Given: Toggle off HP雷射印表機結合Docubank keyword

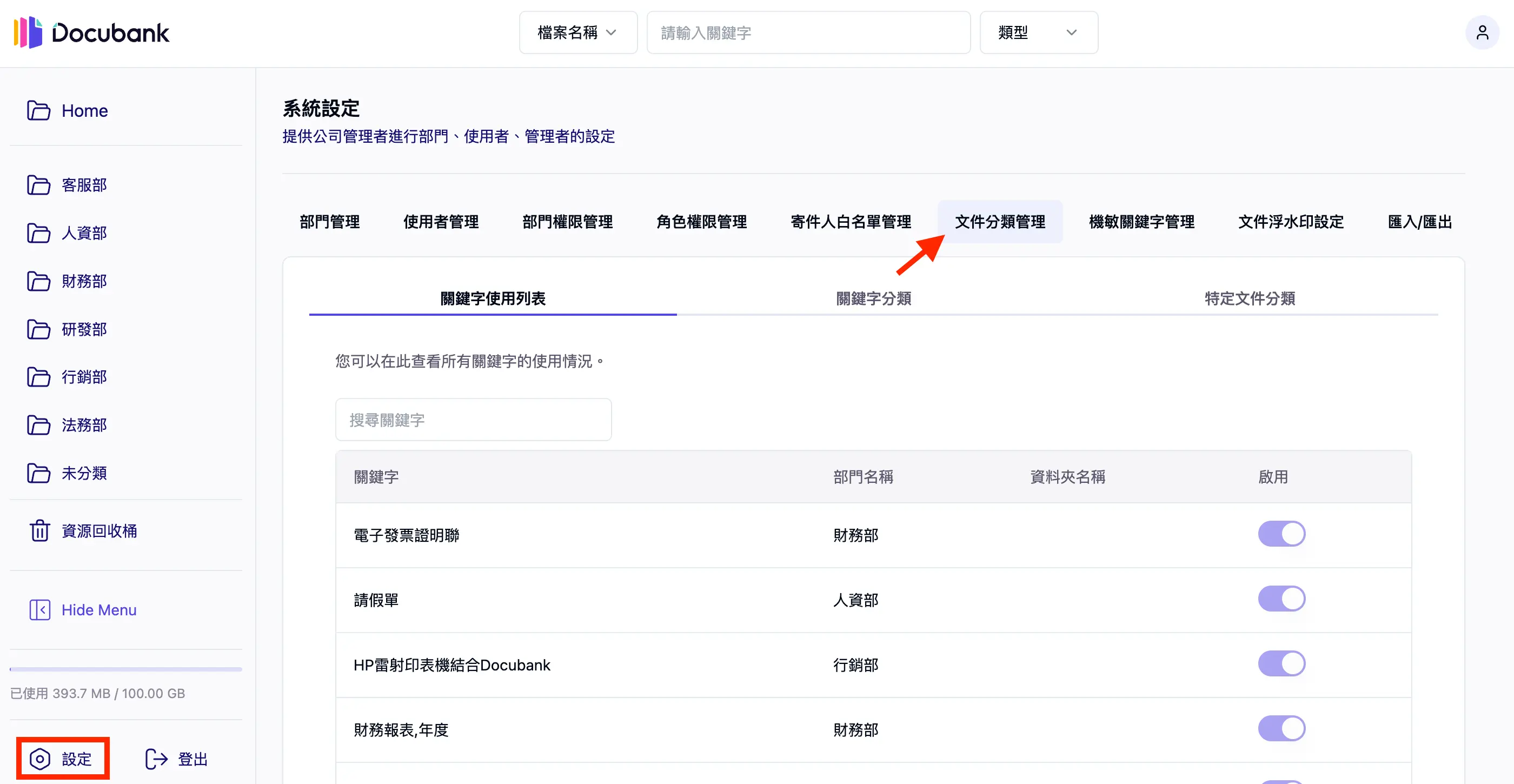Looking at the screenshot, I should point(1283,663).
